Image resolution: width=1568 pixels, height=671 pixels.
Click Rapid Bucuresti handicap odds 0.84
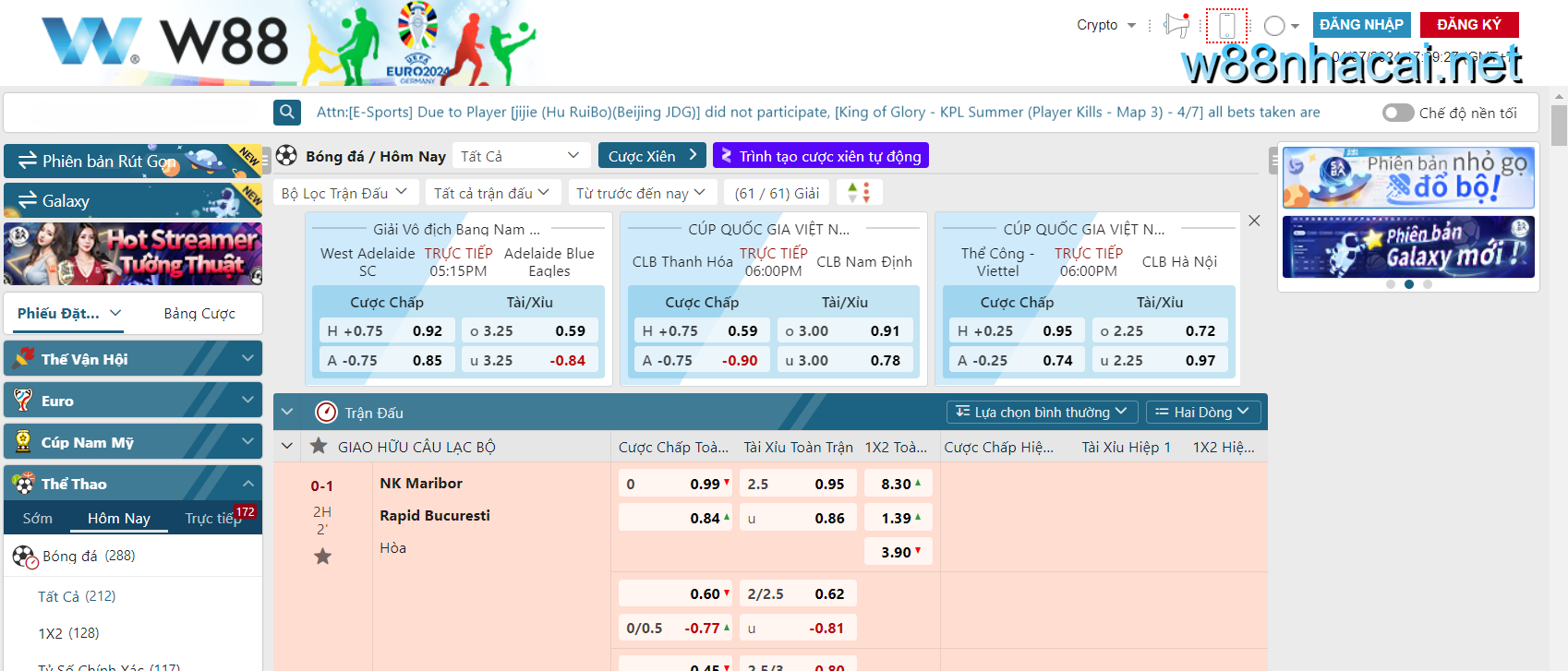click(x=675, y=518)
